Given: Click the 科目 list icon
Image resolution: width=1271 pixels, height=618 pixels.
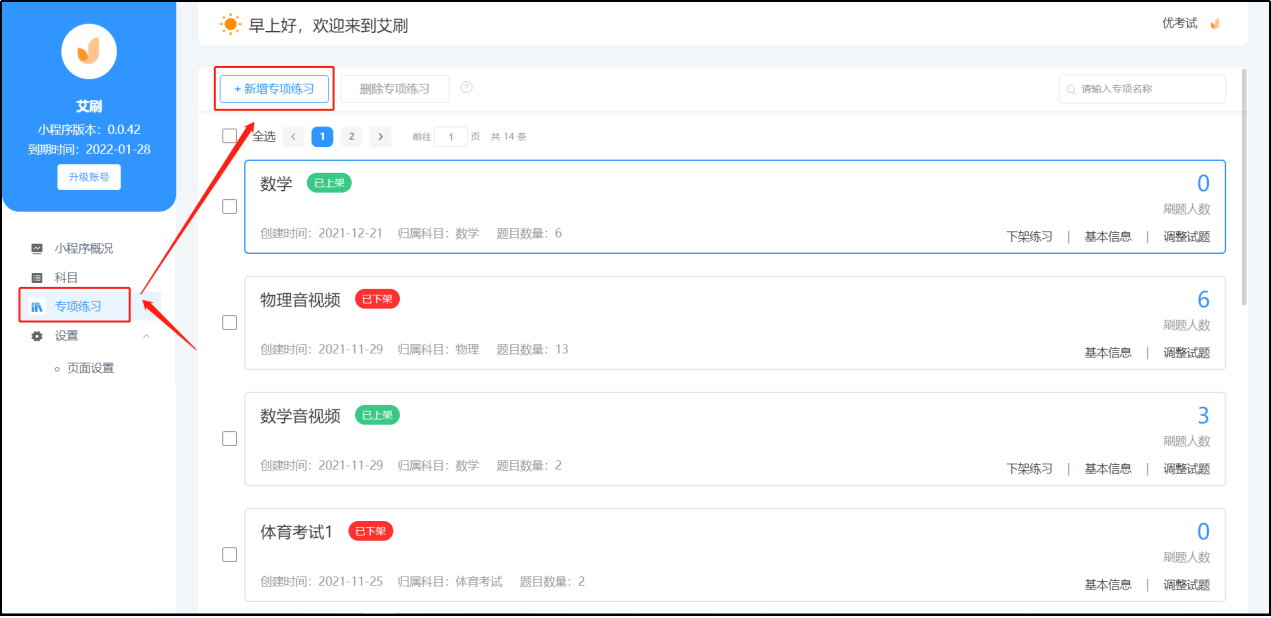Looking at the screenshot, I should [37, 277].
